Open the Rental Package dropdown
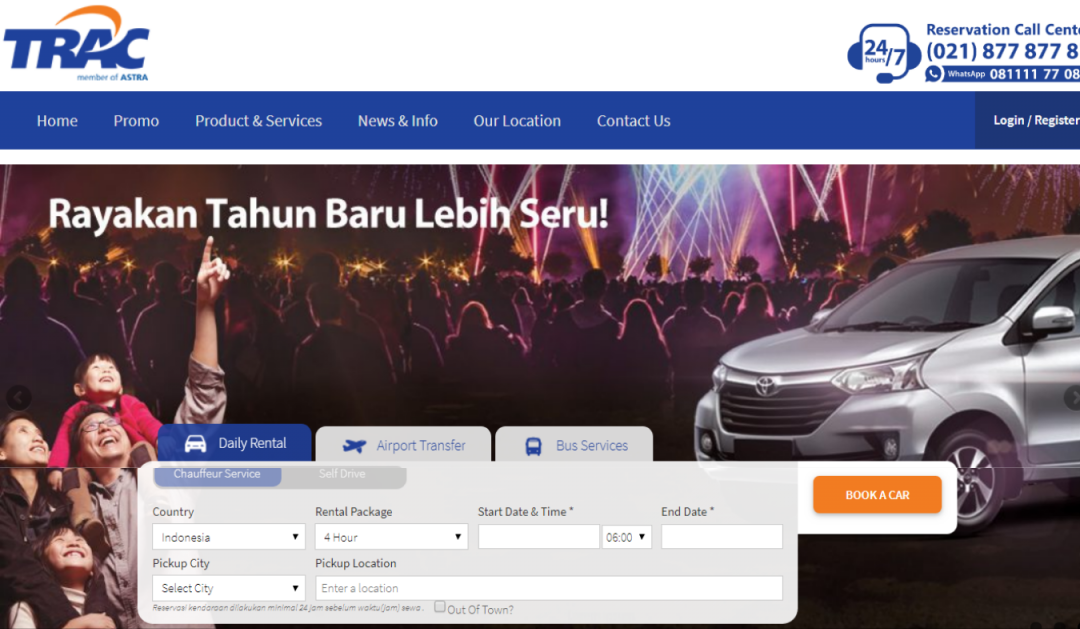1080x629 pixels. pos(391,536)
